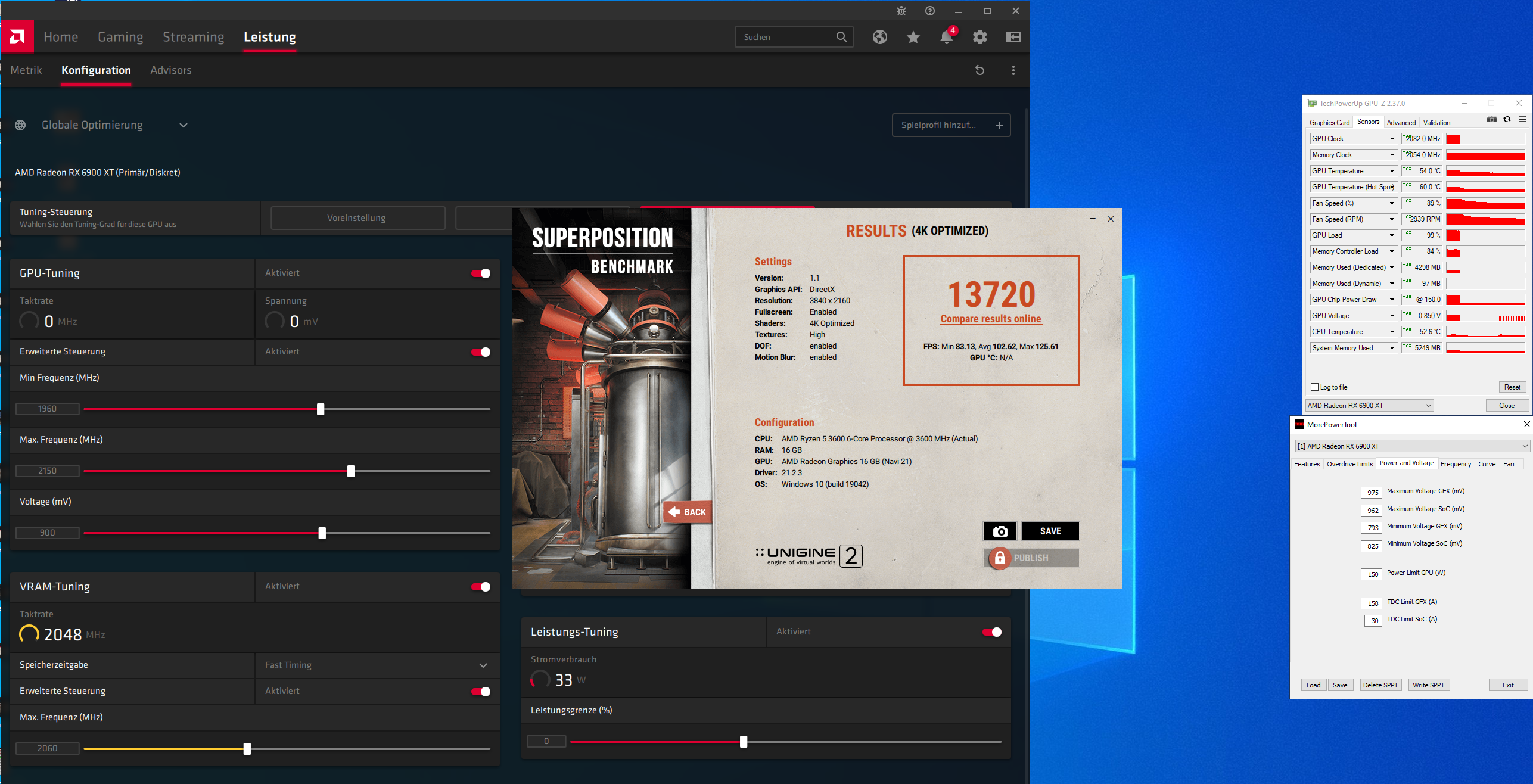The height and width of the screenshot is (784, 1533).
Task: Turn off the VRAM-Tuning switch
Action: click(481, 587)
